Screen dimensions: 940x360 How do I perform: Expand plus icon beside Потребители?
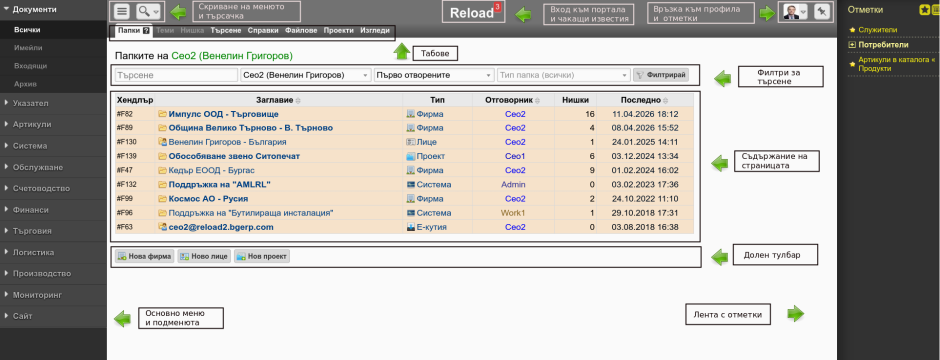point(852,45)
